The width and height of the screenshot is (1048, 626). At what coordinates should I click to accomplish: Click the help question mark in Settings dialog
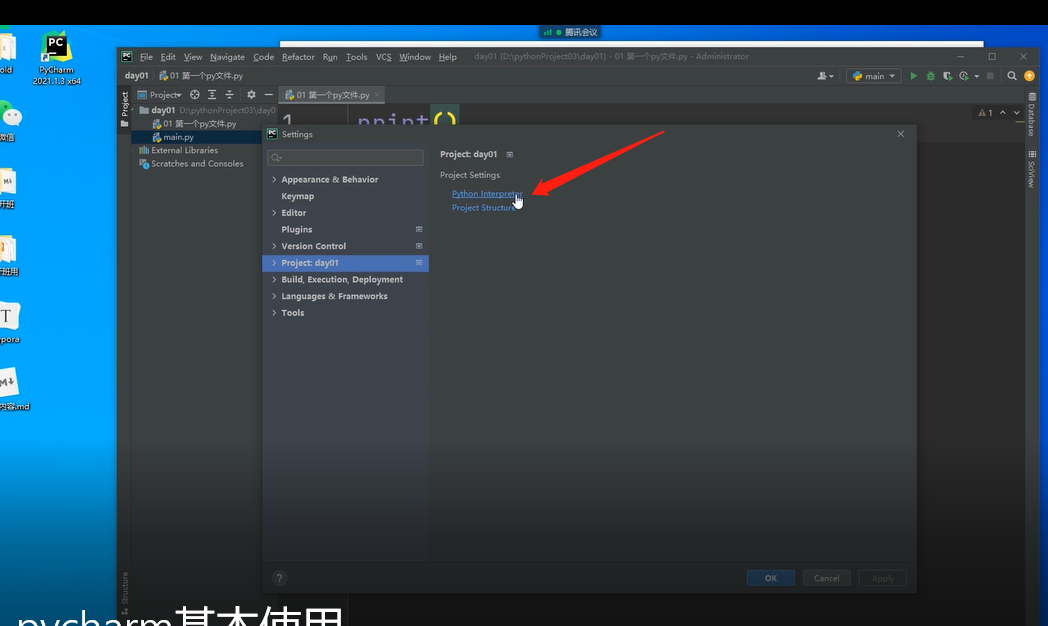click(279, 578)
